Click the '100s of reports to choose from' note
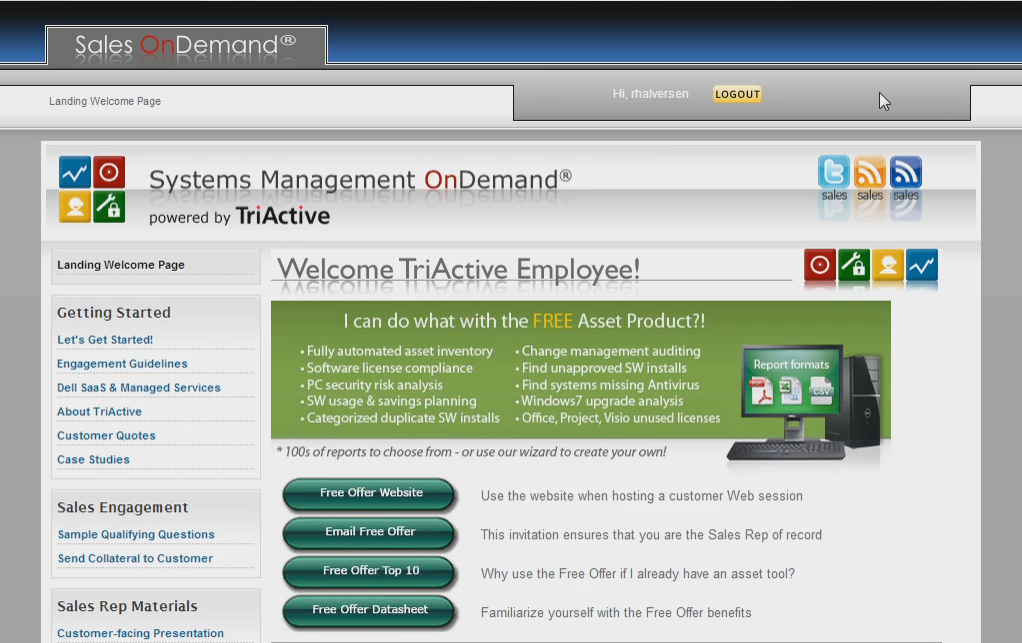This screenshot has width=1022, height=643. coord(471,452)
